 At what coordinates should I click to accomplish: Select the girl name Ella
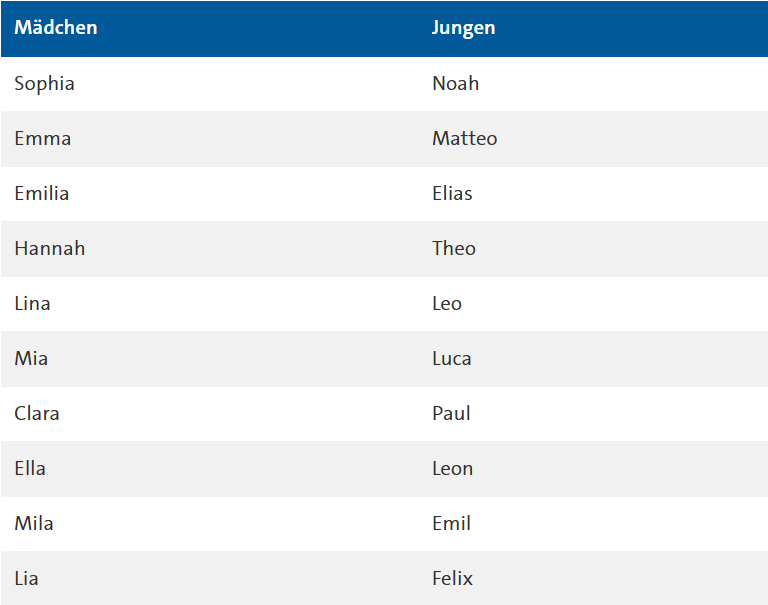point(30,469)
